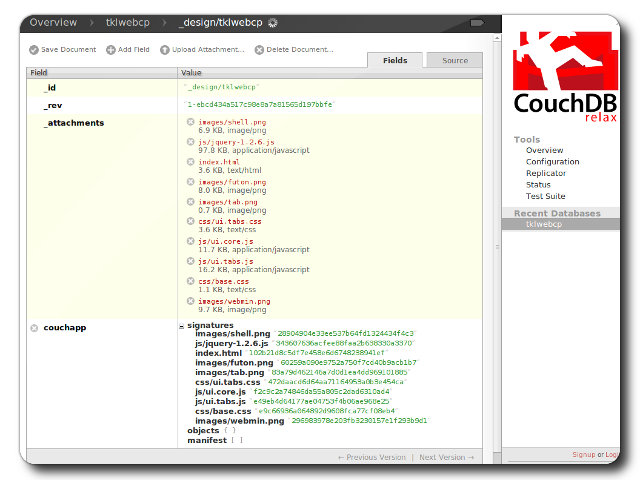The width and height of the screenshot is (640, 480).
Task: Collapse the Recent Databases sidebar section
Action: coord(557,213)
